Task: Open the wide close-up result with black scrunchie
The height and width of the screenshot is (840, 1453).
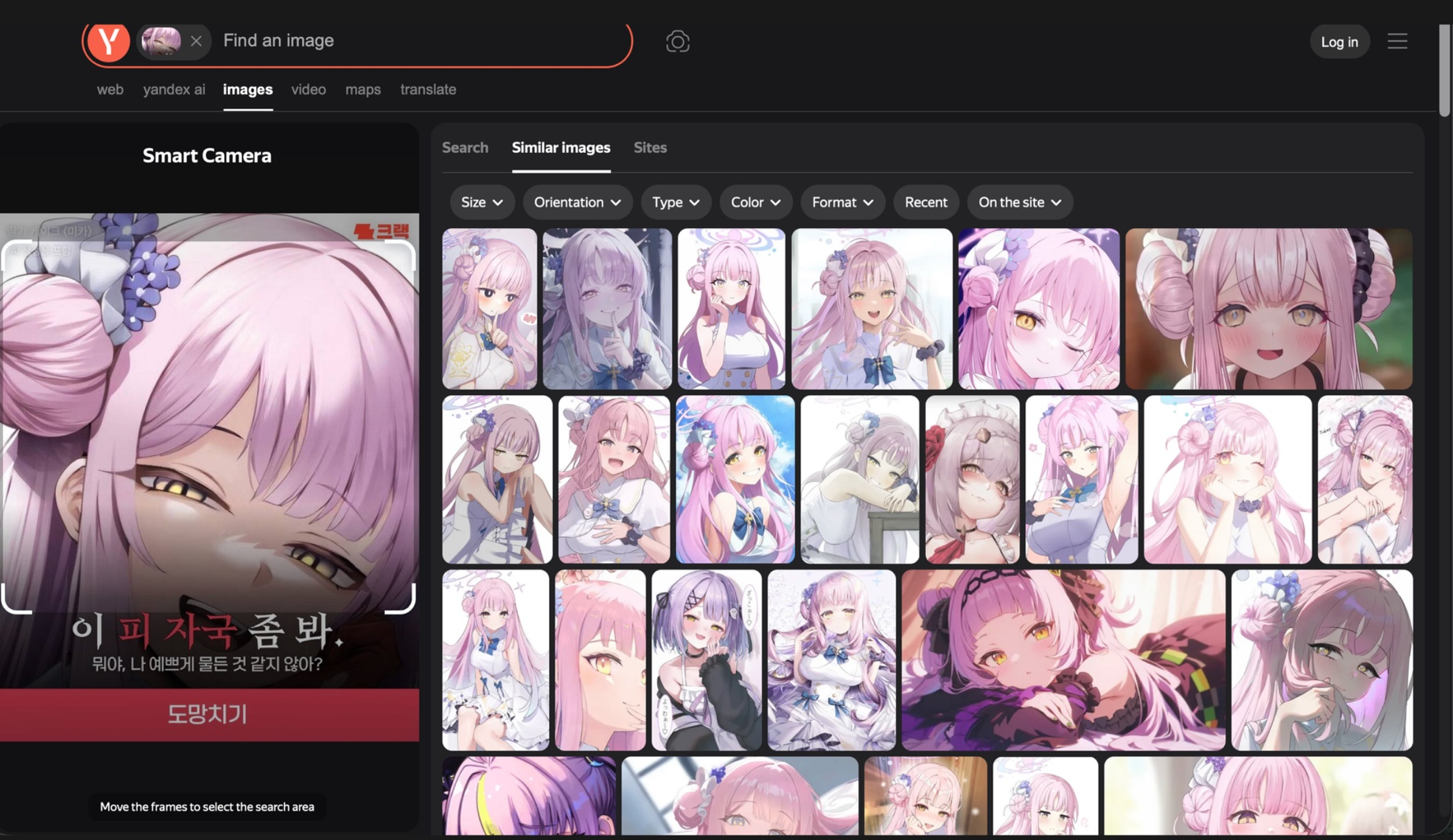Action: click(1268, 308)
